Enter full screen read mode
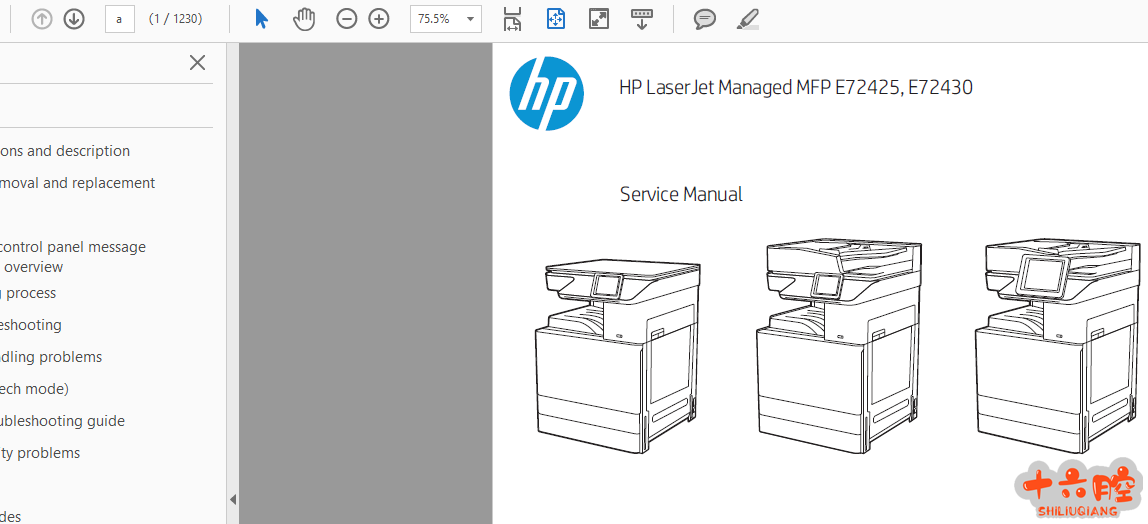The height and width of the screenshot is (524, 1148). [599, 19]
